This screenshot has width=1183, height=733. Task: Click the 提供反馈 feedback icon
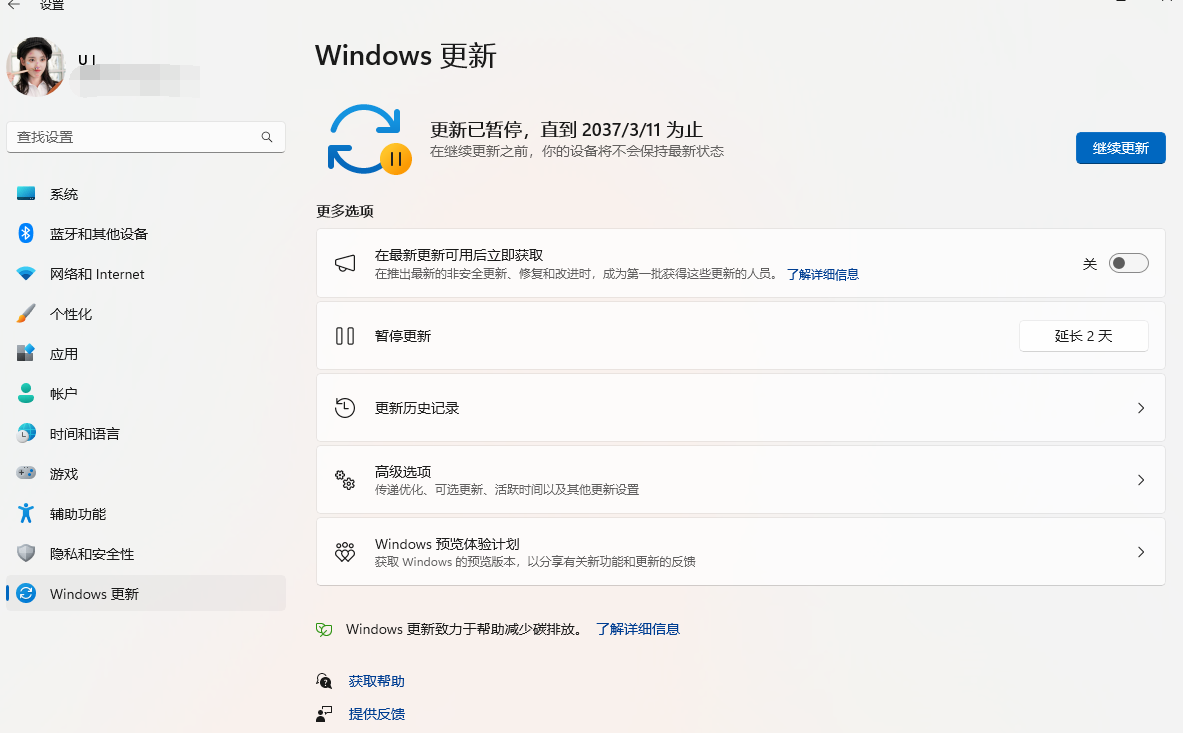coord(324,713)
